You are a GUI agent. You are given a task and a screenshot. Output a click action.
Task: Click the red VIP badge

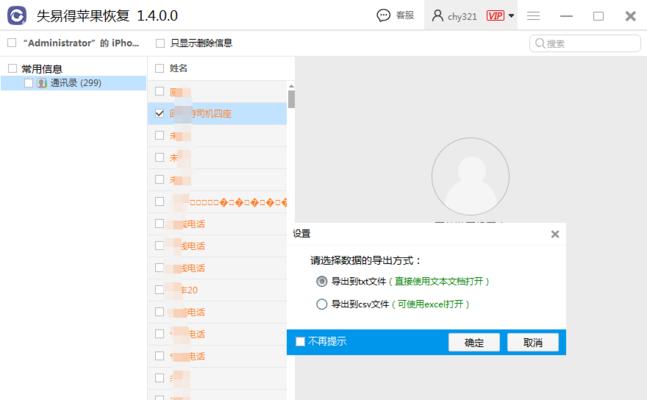pyautogui.click(x=495, y=16)
